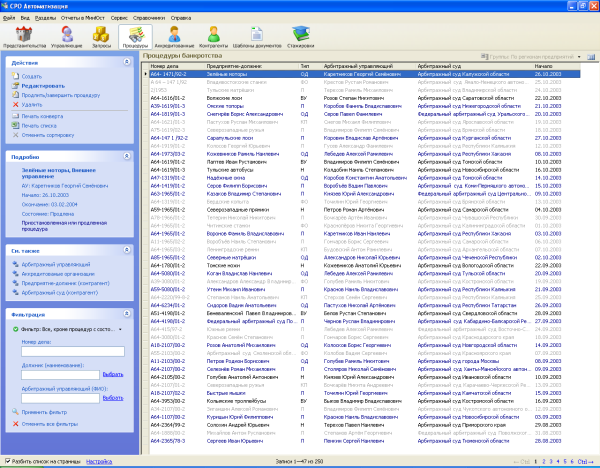600x468 pixels.
Task: Open the Представительства toolbar section
Action: tap(22, 36)
